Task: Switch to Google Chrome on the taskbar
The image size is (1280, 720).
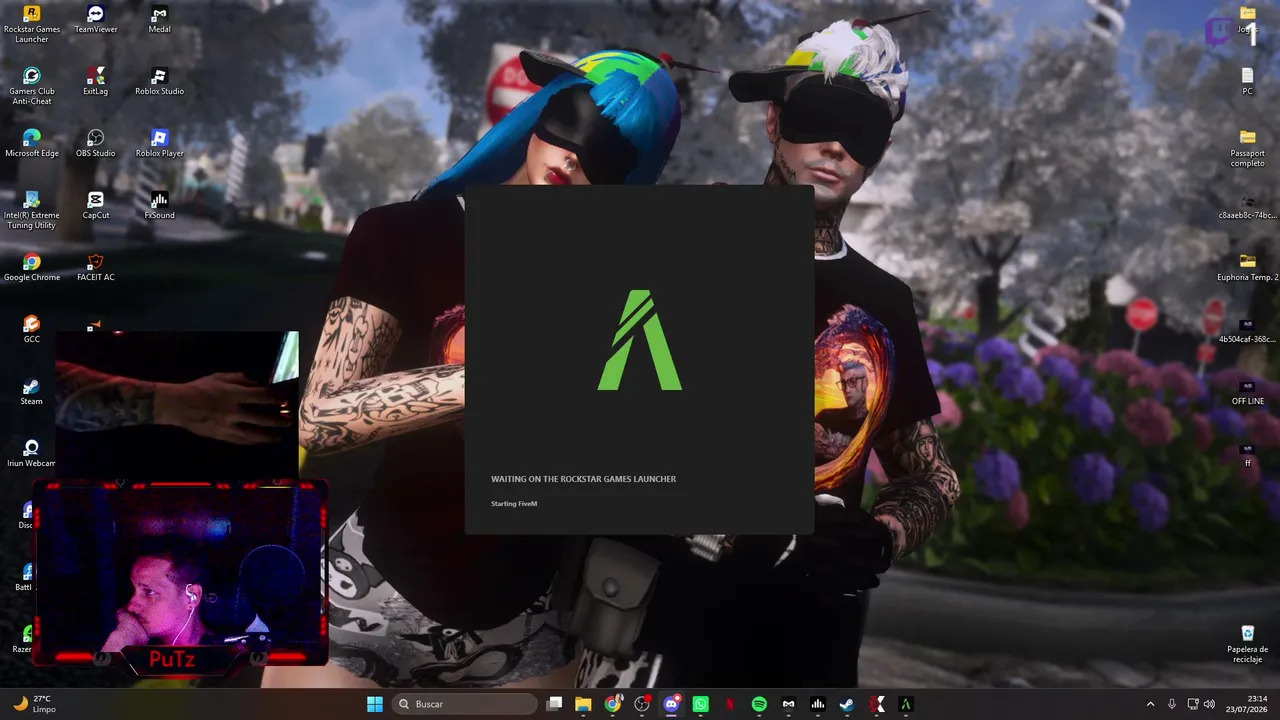Action: pyautogui.click(x=613, y=704)
